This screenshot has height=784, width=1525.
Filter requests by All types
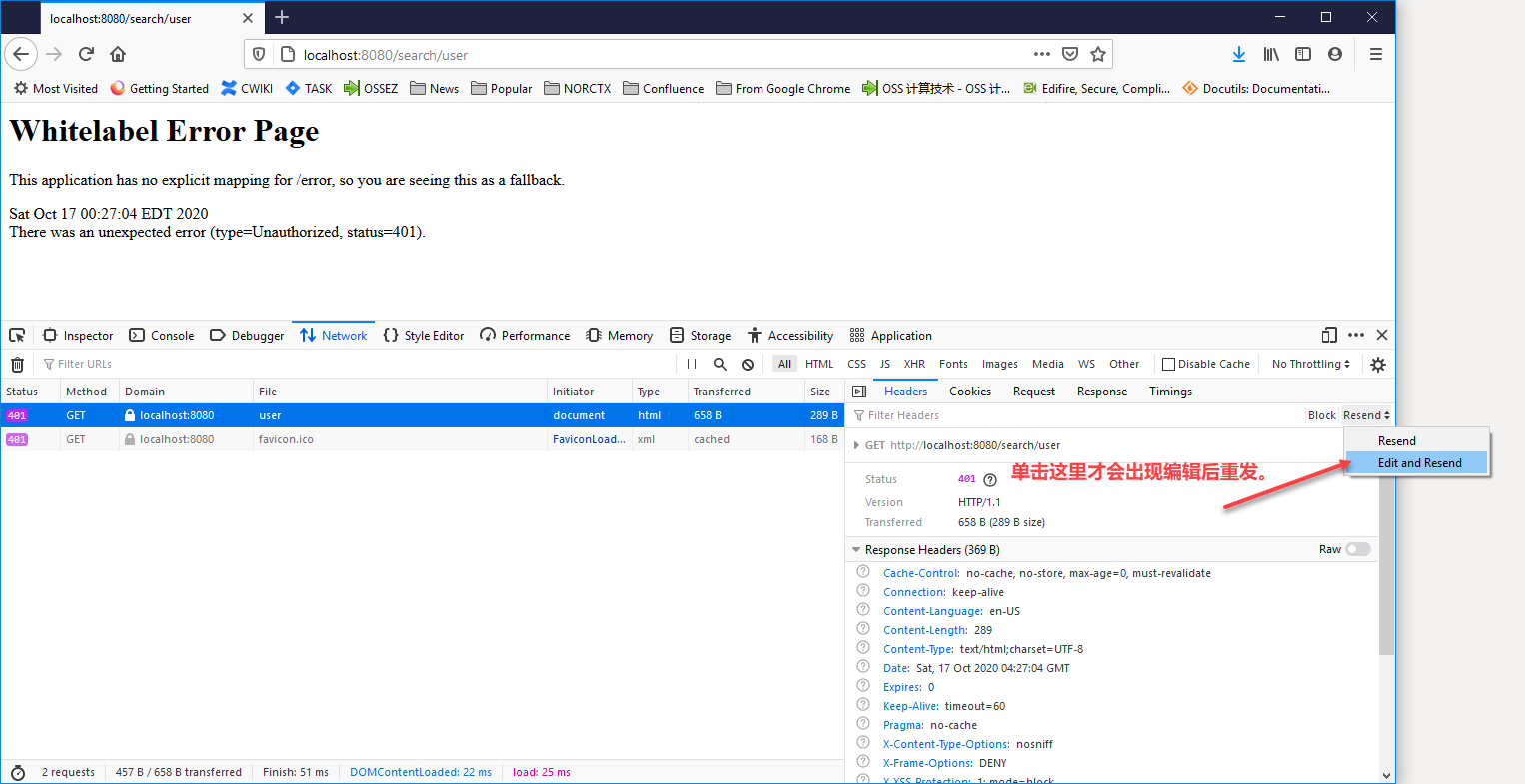click(x=784, y=364)
